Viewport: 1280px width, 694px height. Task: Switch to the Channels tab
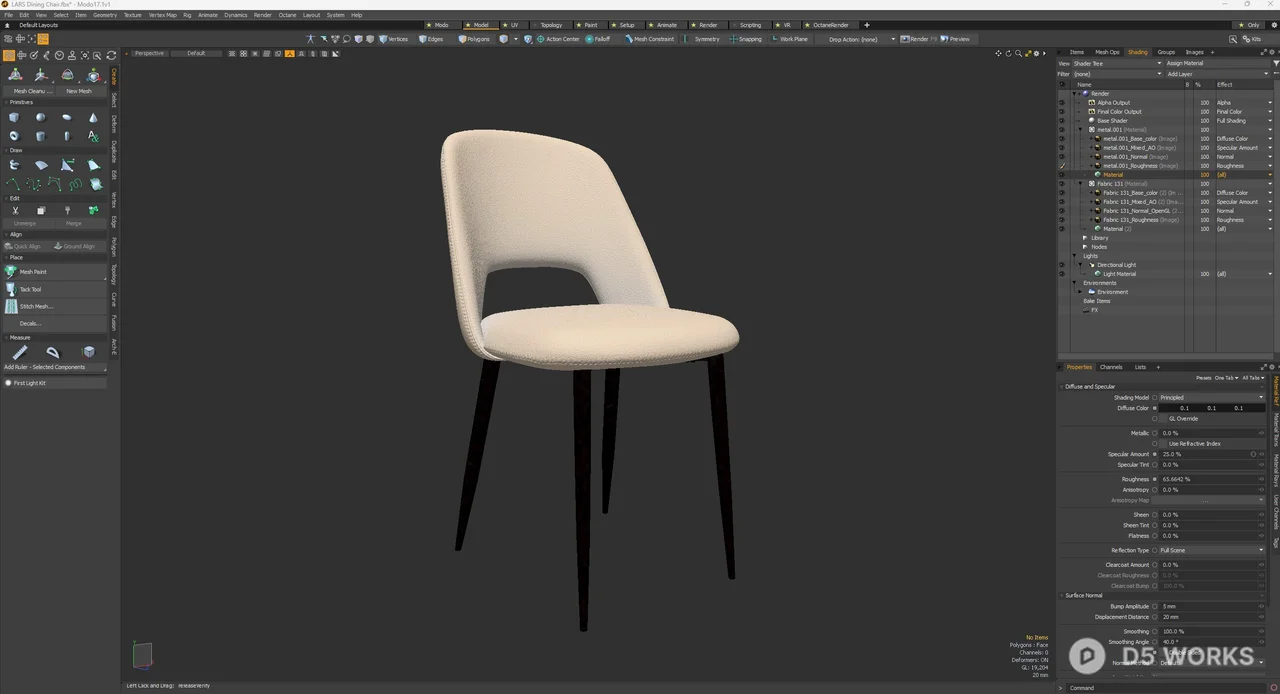(x=1111, y=367)
